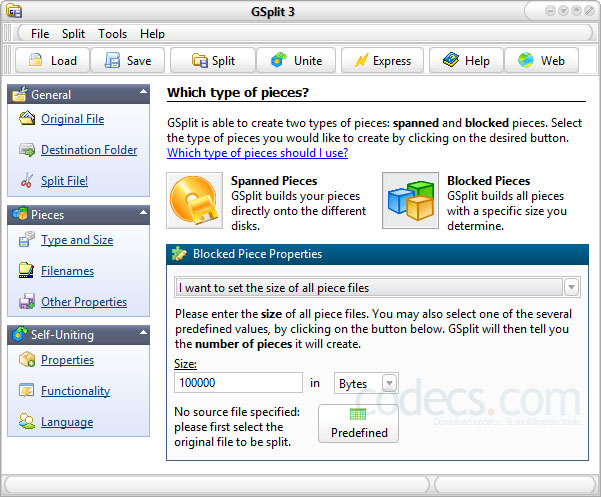Click the Help toolbar button
Image resolution: width=601 pixels, height=497 pixels.
pos(466,61)
